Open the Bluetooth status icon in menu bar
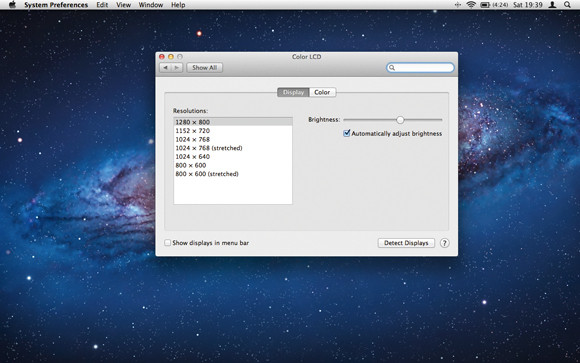Screen dimensions: 580x363 click(458, 5)
